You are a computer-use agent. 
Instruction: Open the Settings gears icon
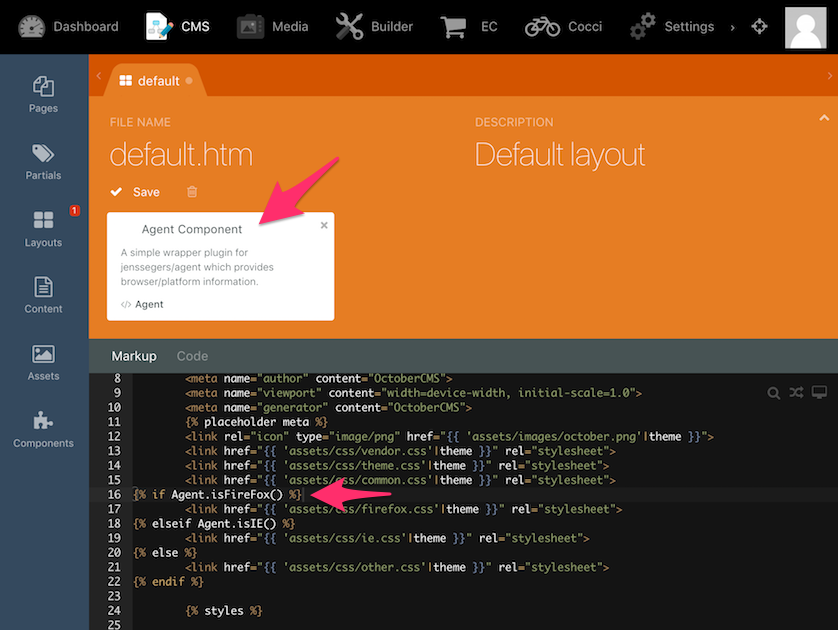coord(643,27)
